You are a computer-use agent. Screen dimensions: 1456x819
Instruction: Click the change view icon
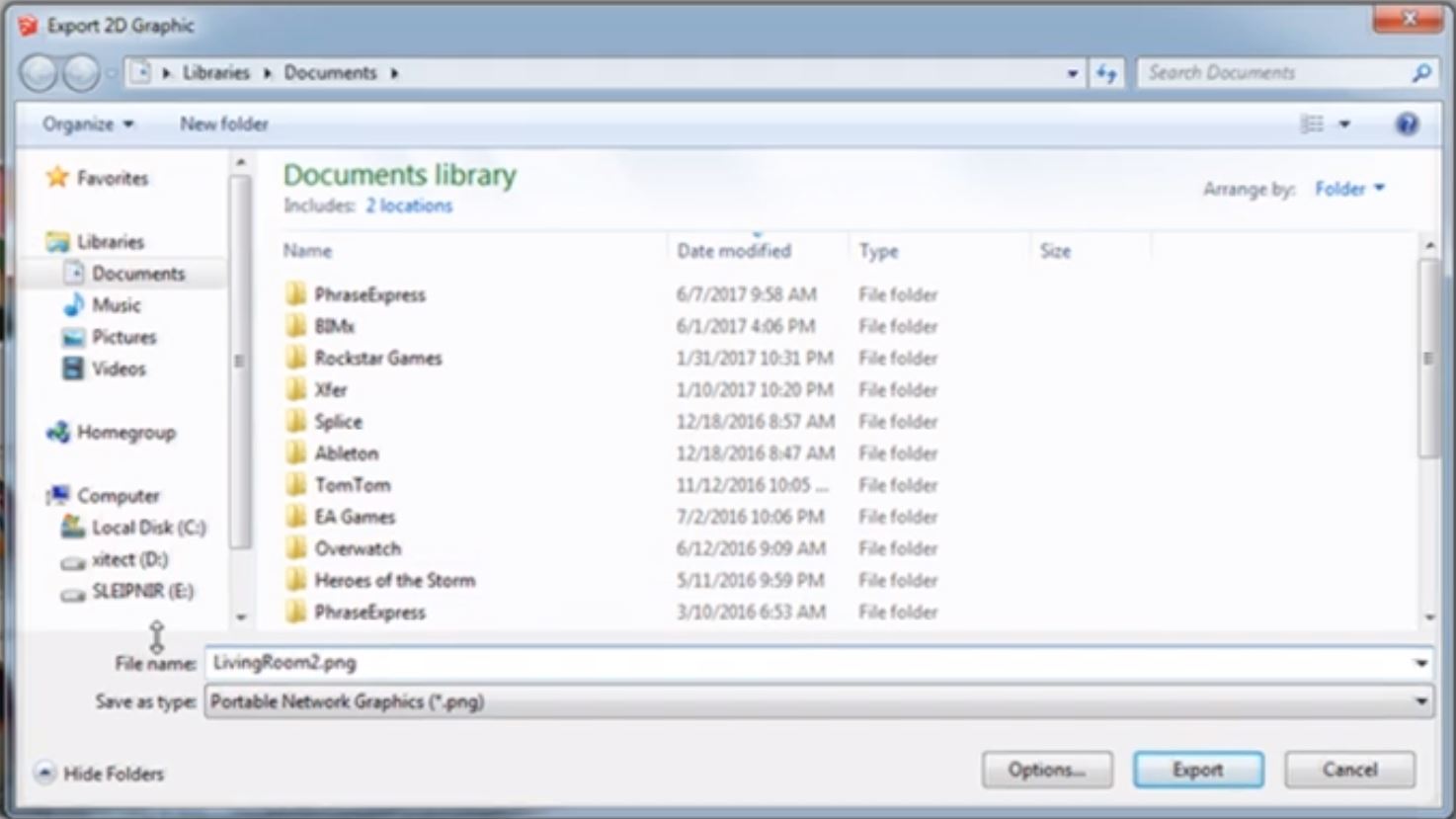tap(1312, 124)
